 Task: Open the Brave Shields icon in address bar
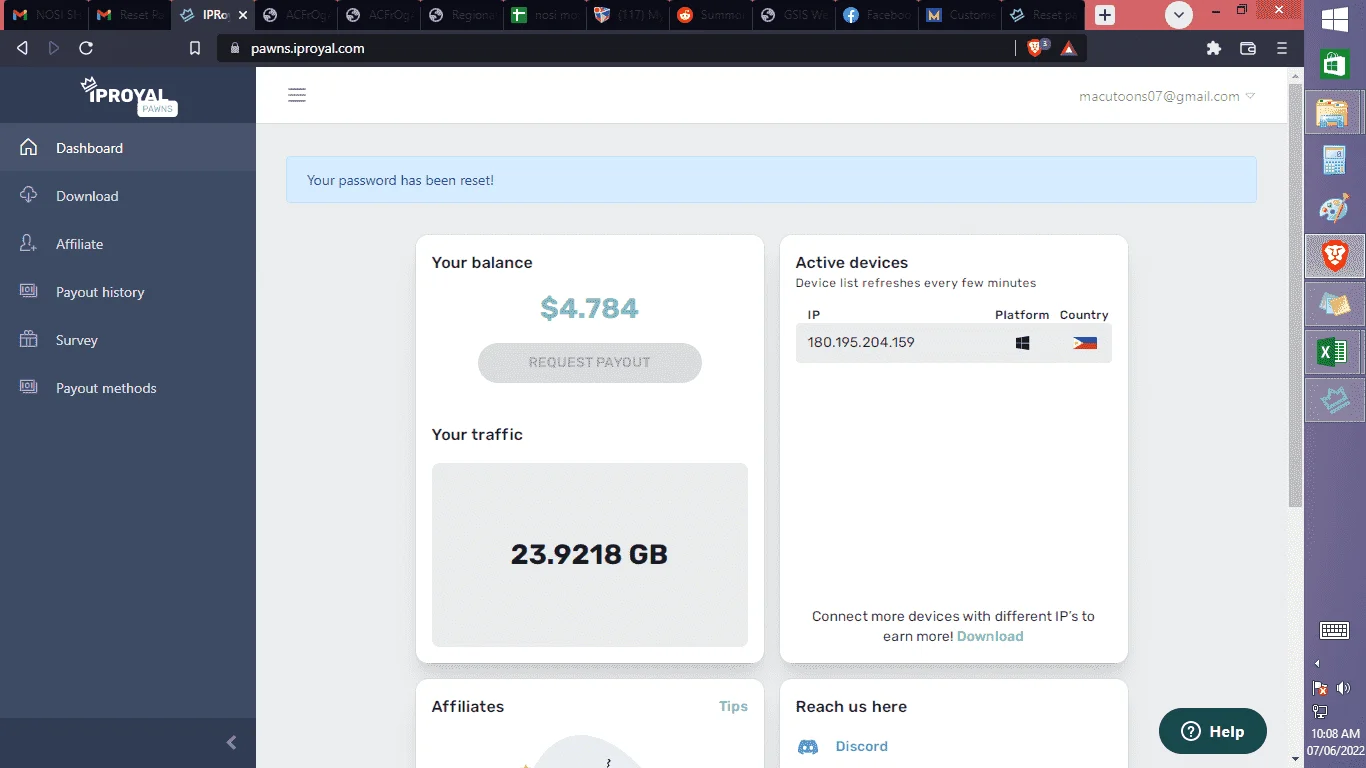coord(1037,47)
